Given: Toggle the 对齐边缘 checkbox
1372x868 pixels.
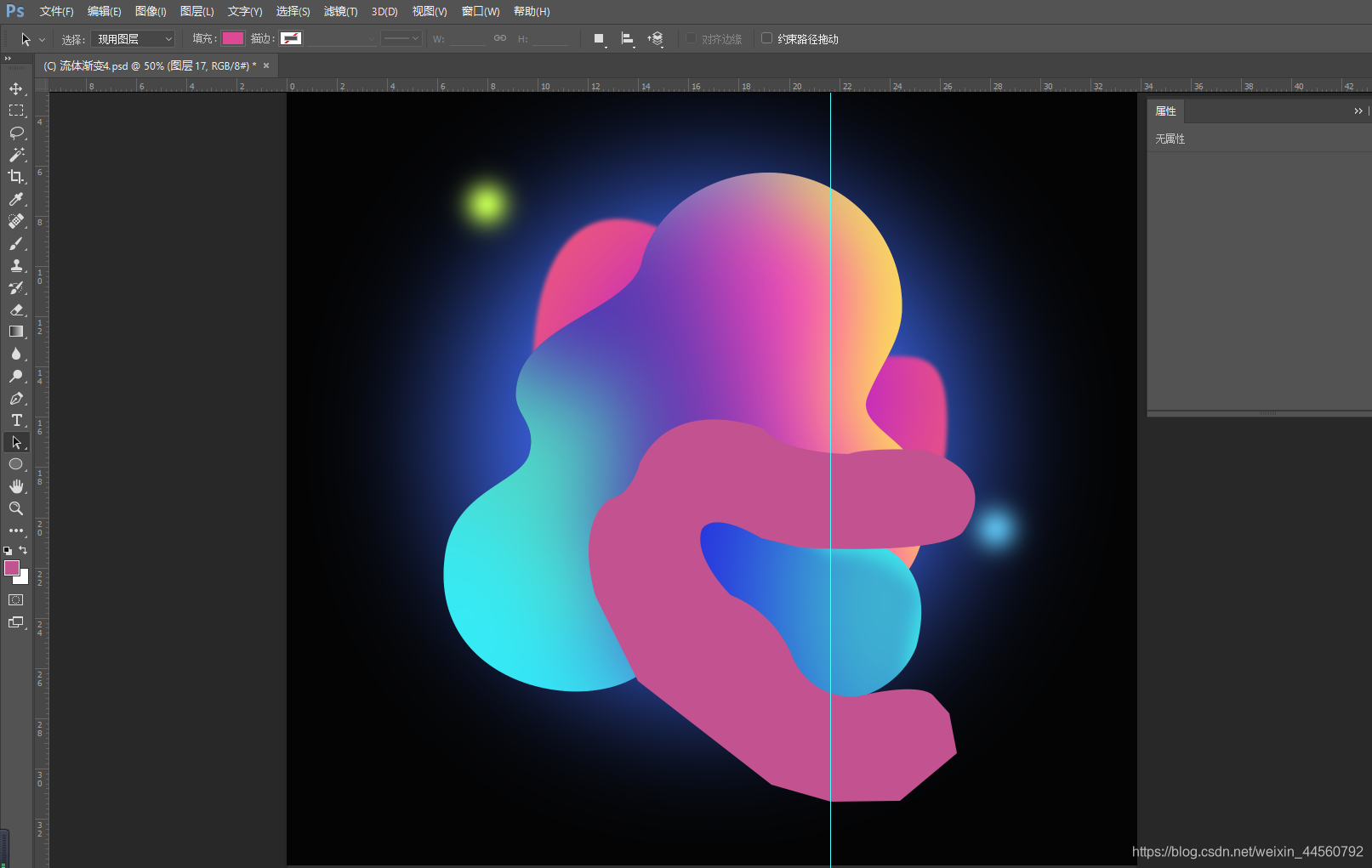Looking at the screenshot, I should tap(691, 38).
